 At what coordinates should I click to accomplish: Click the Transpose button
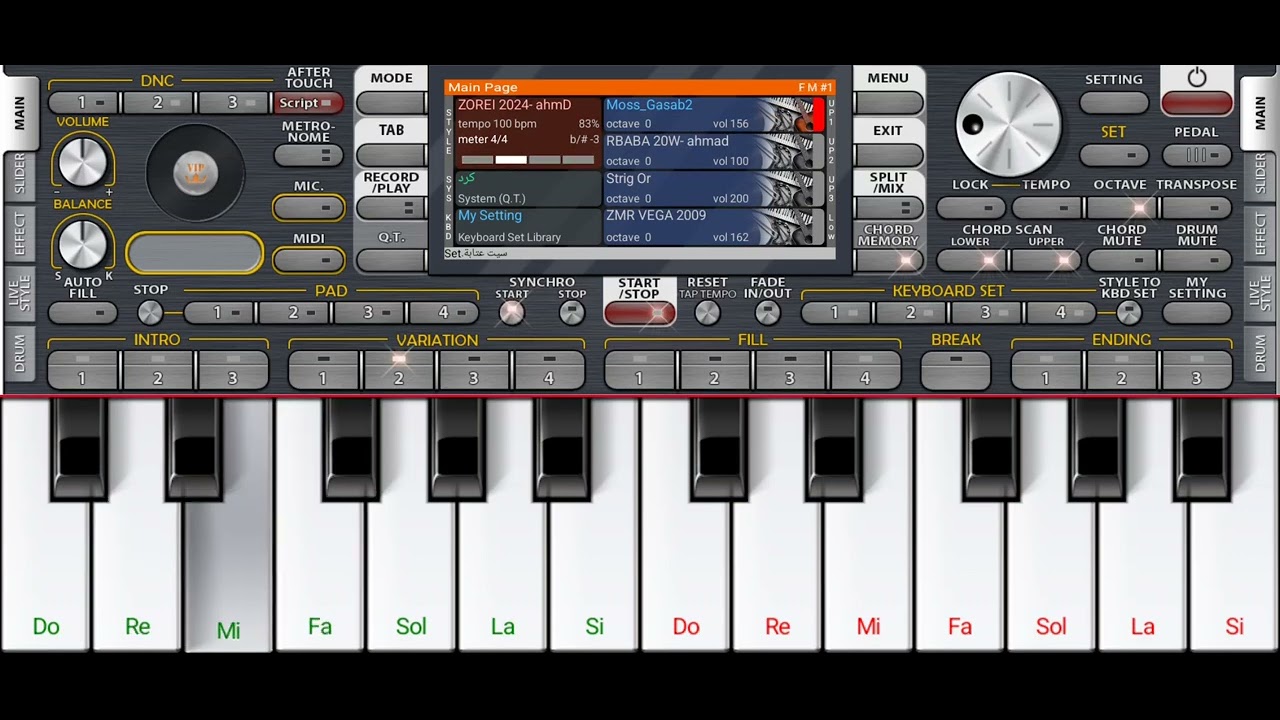[1197, 207]
